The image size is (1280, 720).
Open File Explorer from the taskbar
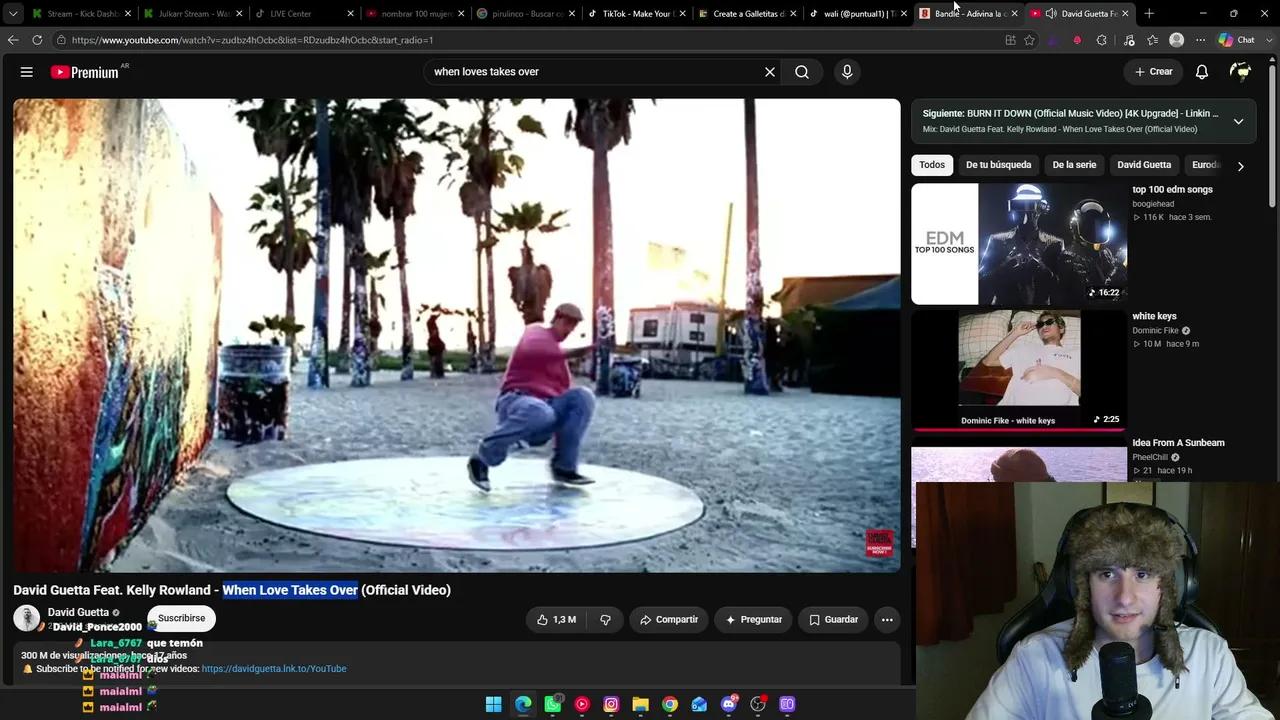tap(641, 704)
